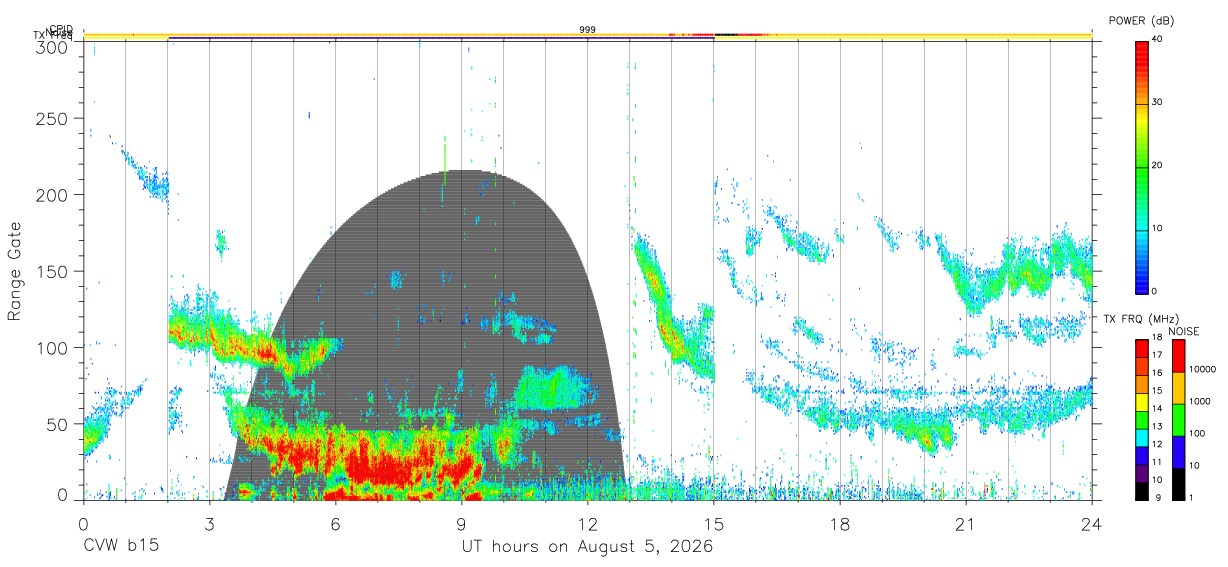Screen dimensions: 1228x567
Task: Click the x-axis tick label "6"
Action: [335, 524]
